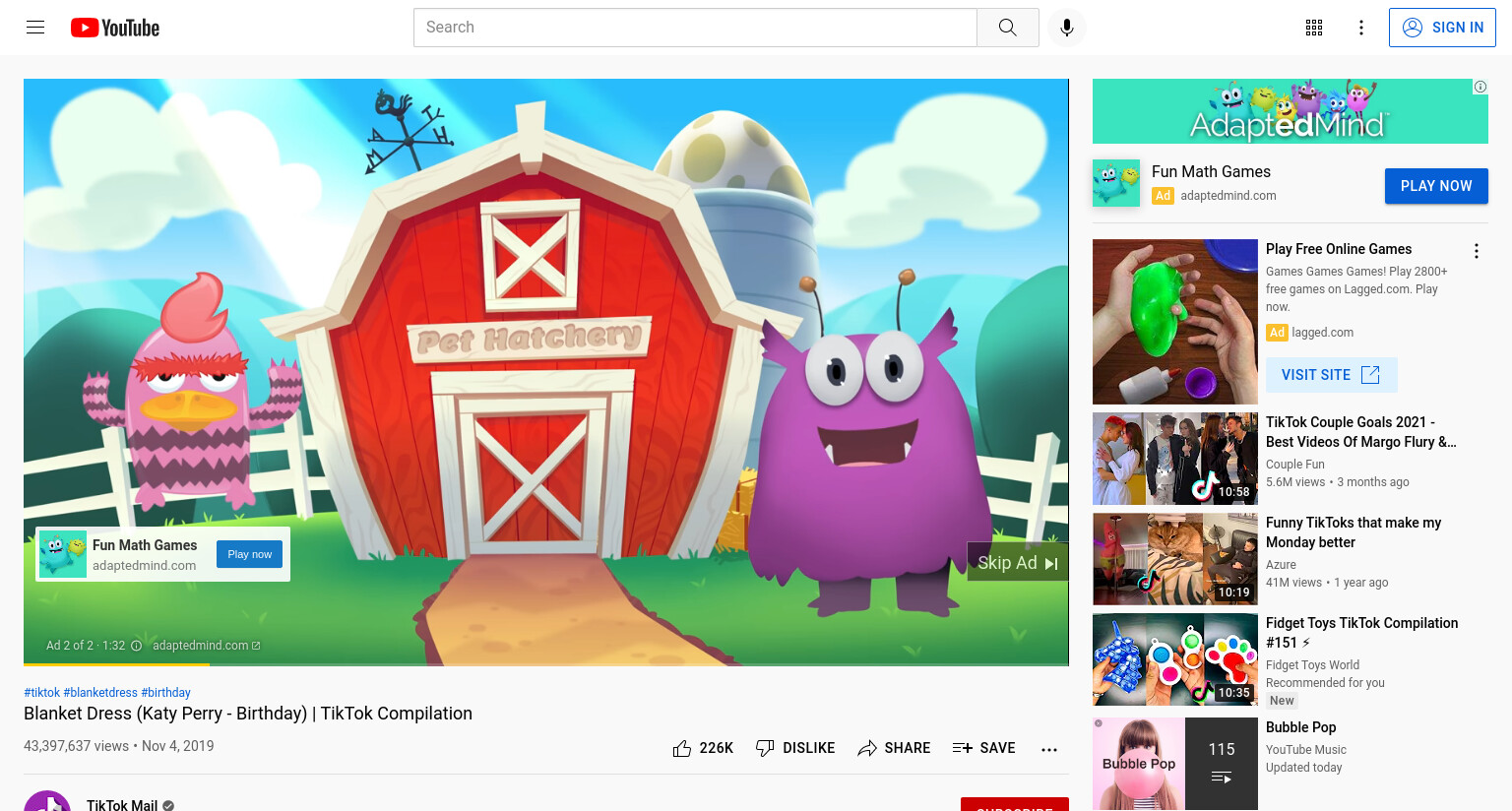Share the video

[894, 748]
